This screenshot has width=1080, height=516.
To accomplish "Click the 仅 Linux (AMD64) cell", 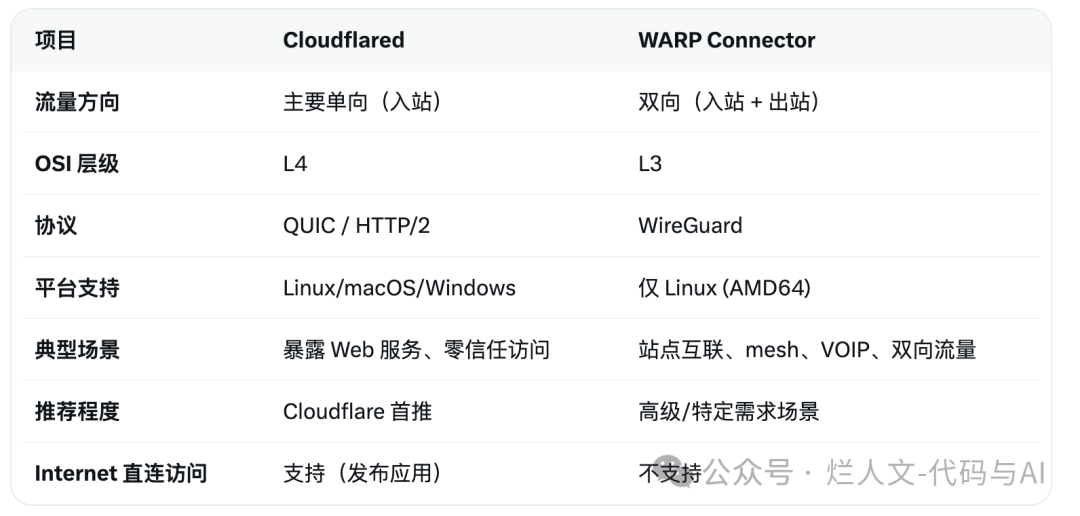I will pyautogui.click(x=724, y=288).
